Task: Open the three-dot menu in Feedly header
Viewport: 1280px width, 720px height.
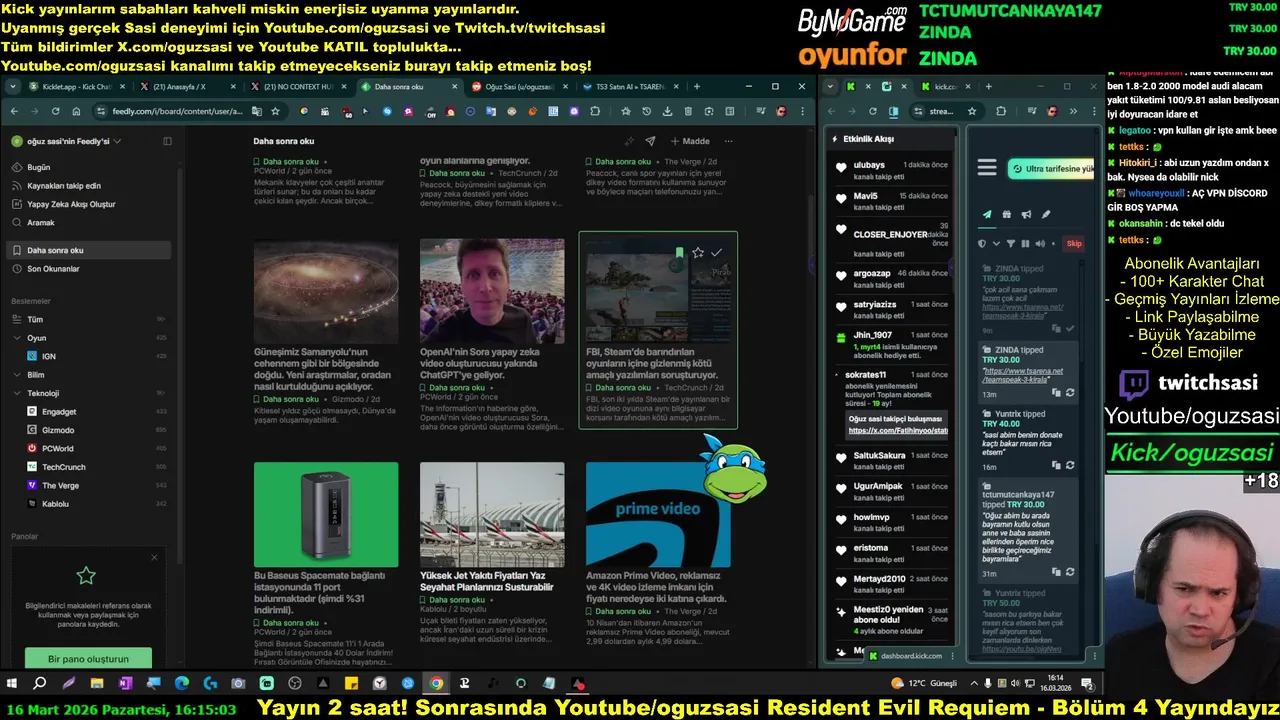Action: (728, 141)
